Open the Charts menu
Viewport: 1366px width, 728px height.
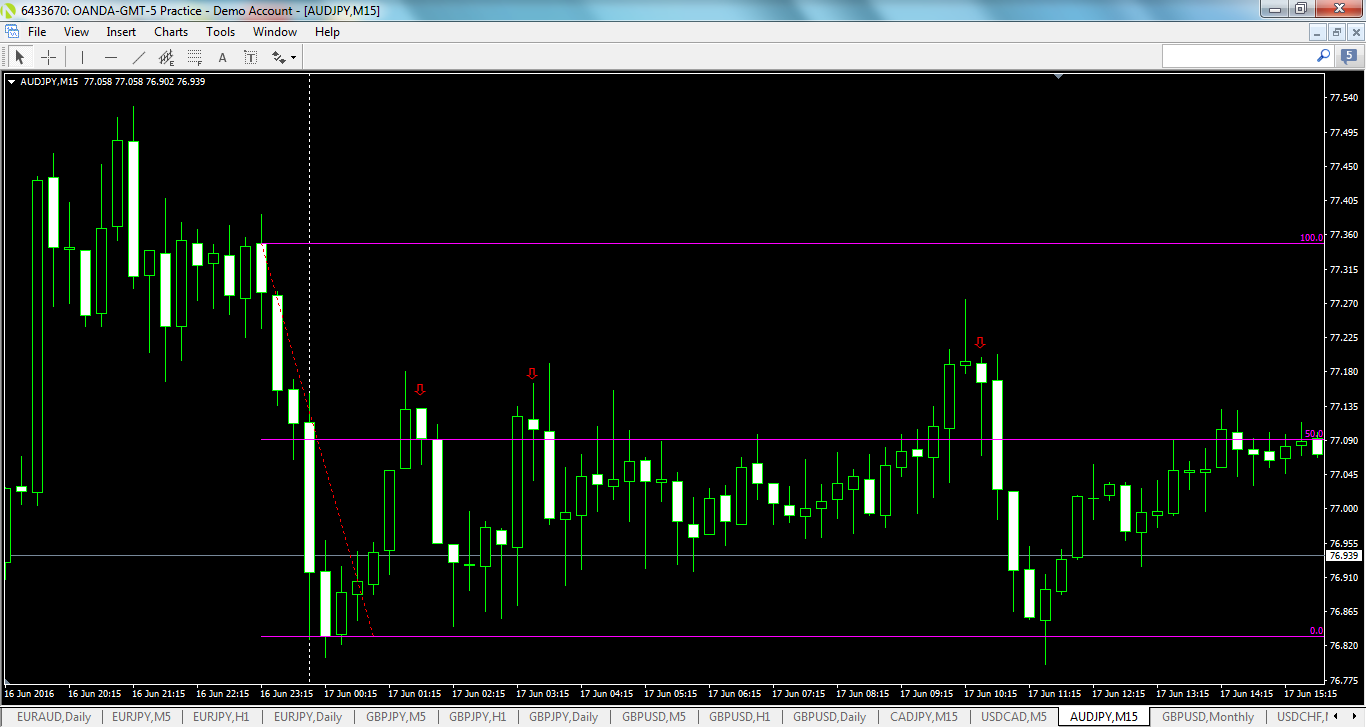tap(170, 31)
